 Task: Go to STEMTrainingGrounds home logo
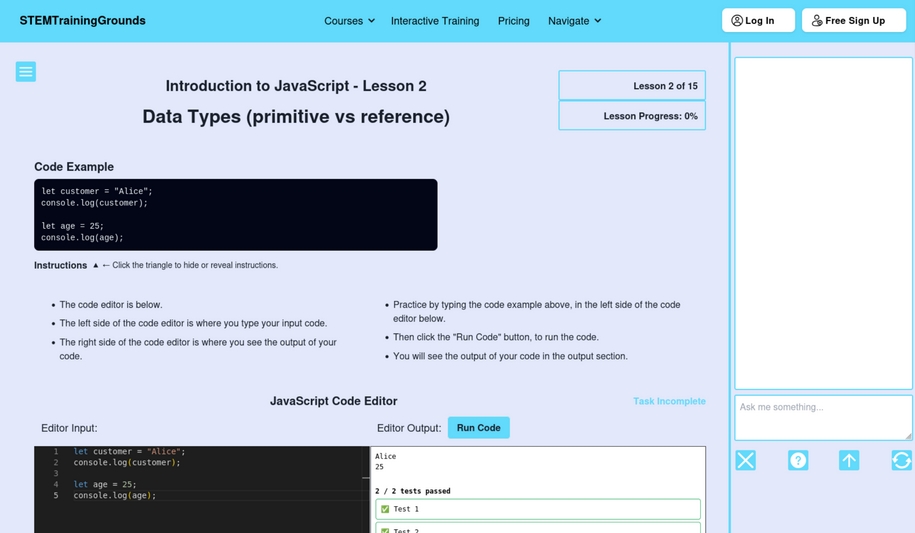click(82, 20)
